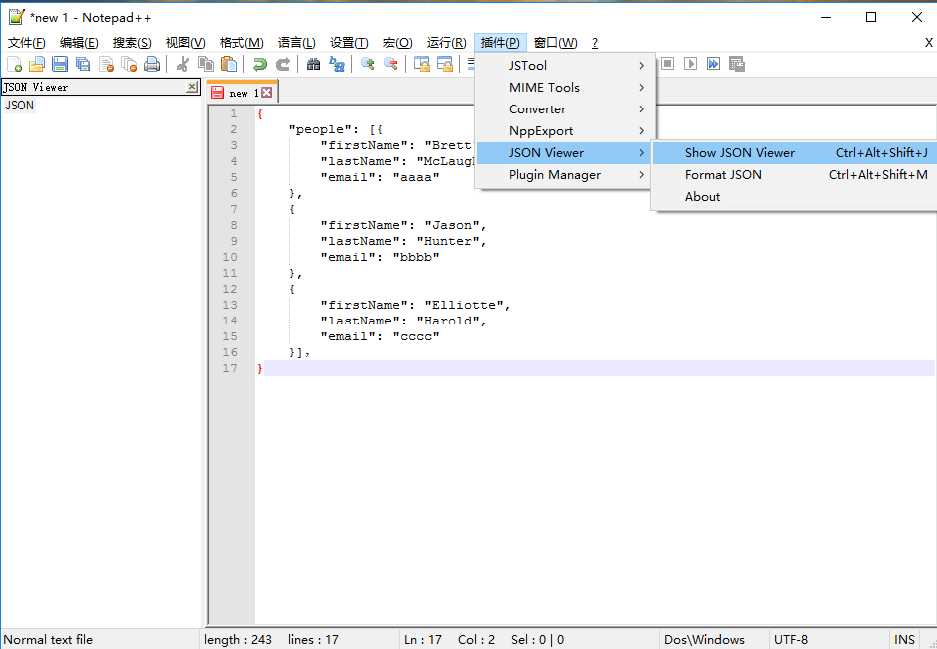Cut selection with the scissors icon
The height and width of the screenshot is (649, 937).
(x=183, y=64)
